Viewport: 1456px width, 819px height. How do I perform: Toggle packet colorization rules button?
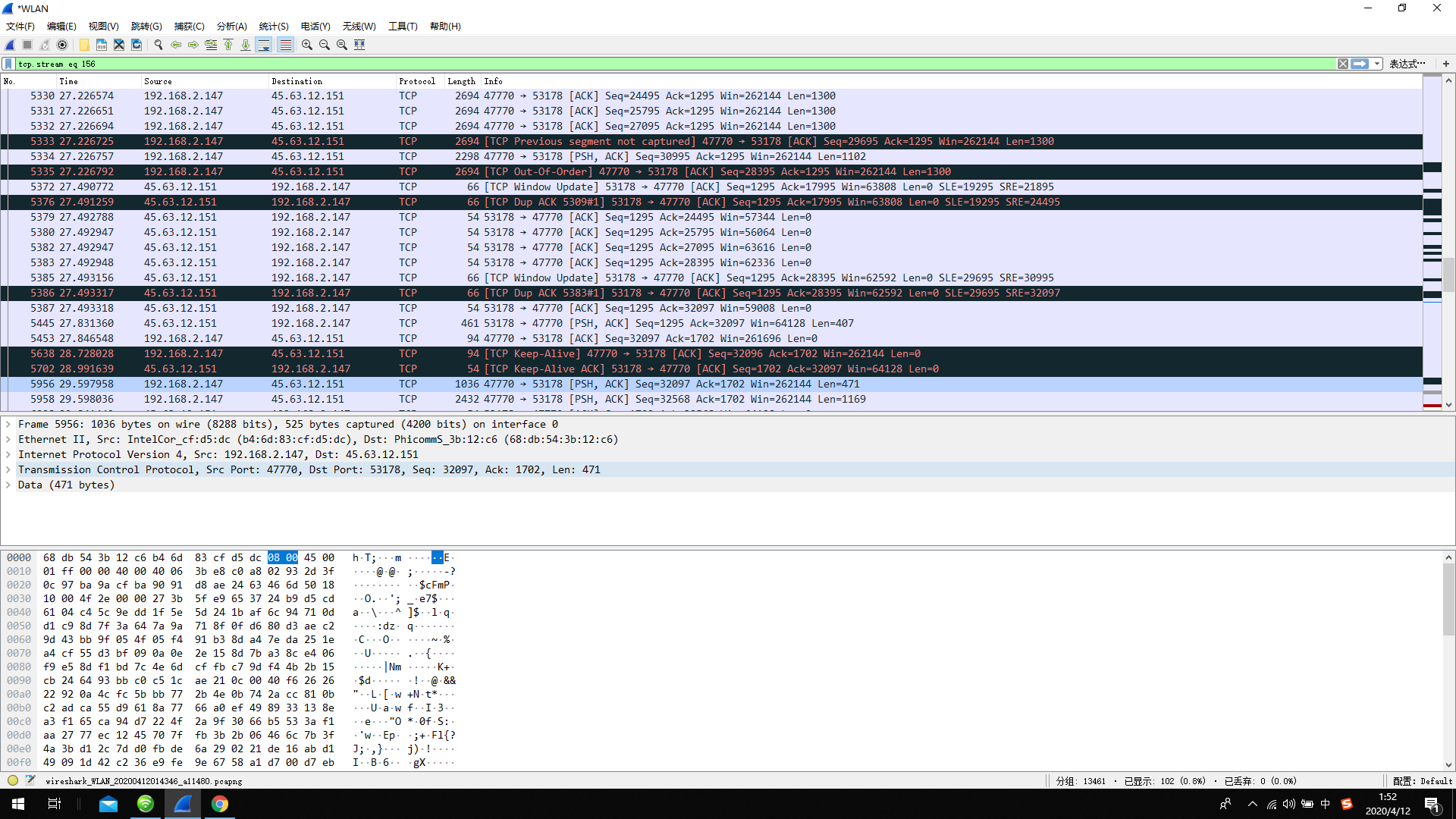point(285,45)
